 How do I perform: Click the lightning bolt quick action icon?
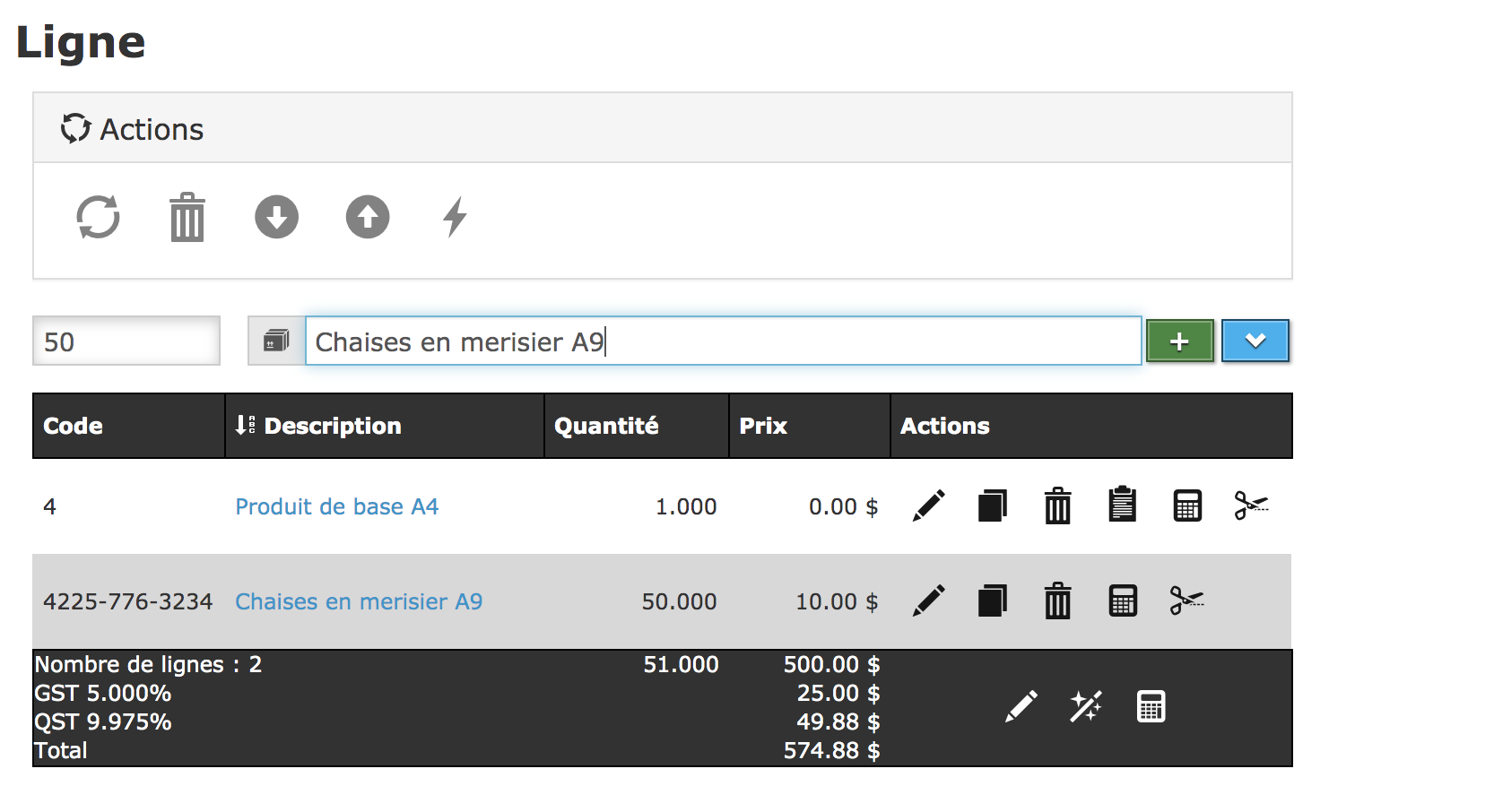tap(456, 217)
